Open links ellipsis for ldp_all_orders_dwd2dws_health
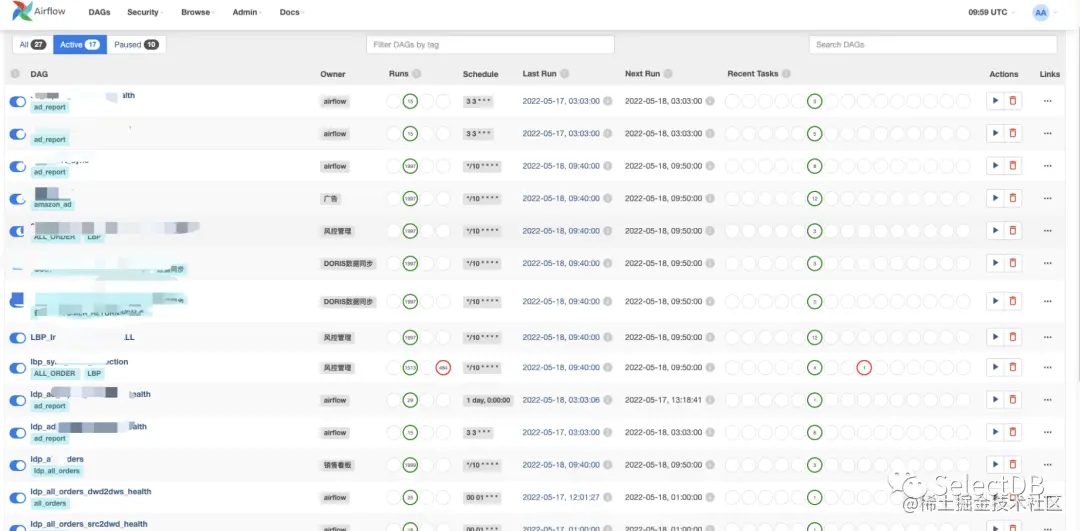 point(1048,497)
